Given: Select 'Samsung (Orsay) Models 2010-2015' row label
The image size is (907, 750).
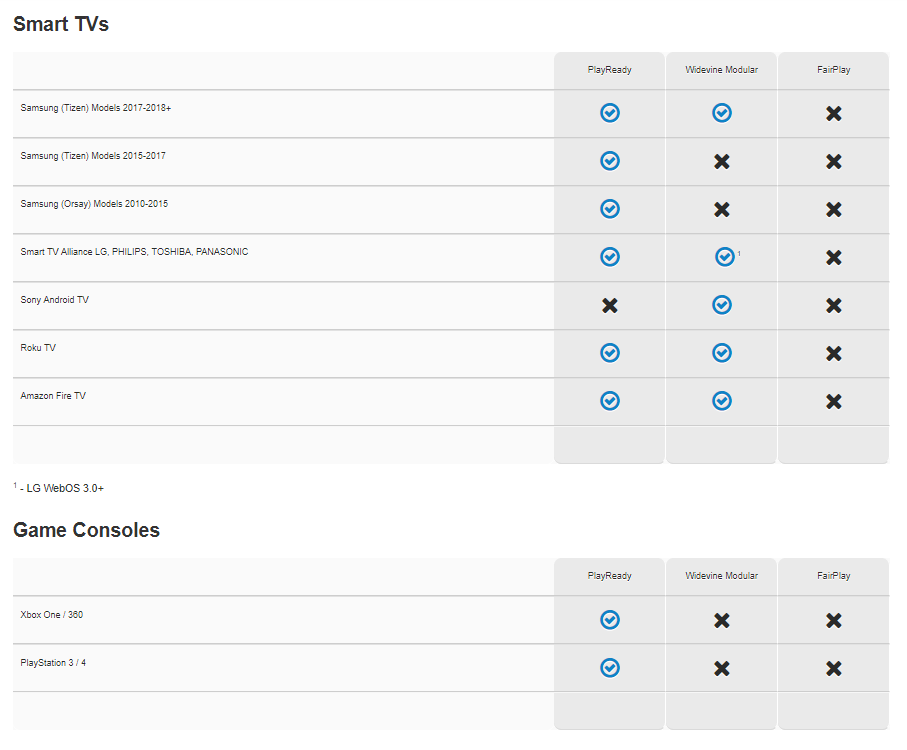Looking at the screenshot, I should pos(94,204).
